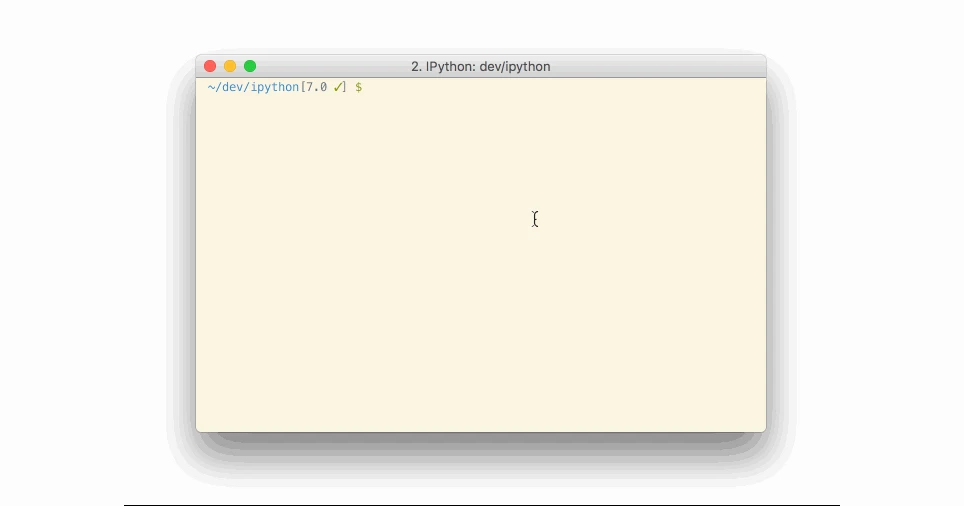Click the number '2.' in the window title
This screenshot has height=506, width=964.
tap(417, 66)
